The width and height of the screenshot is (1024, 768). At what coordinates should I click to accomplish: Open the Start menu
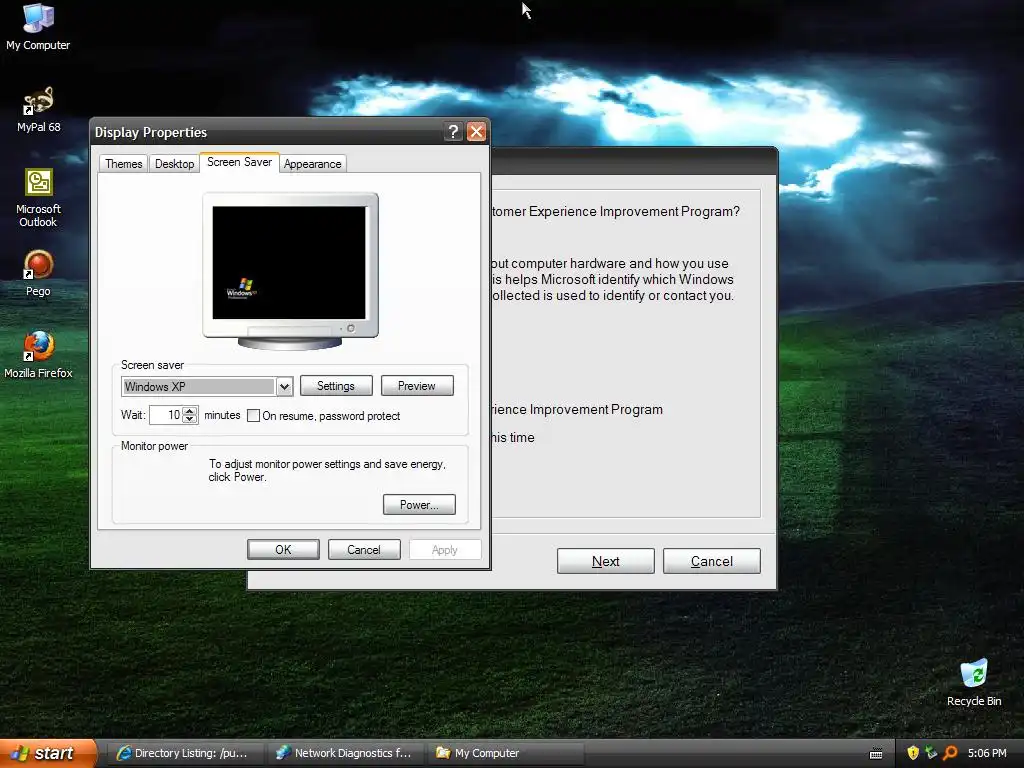point(48,753)
